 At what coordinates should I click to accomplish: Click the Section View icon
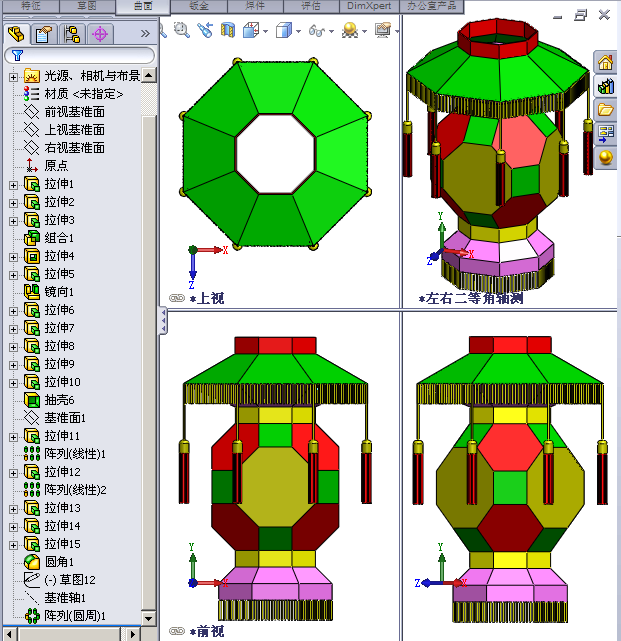228,30
